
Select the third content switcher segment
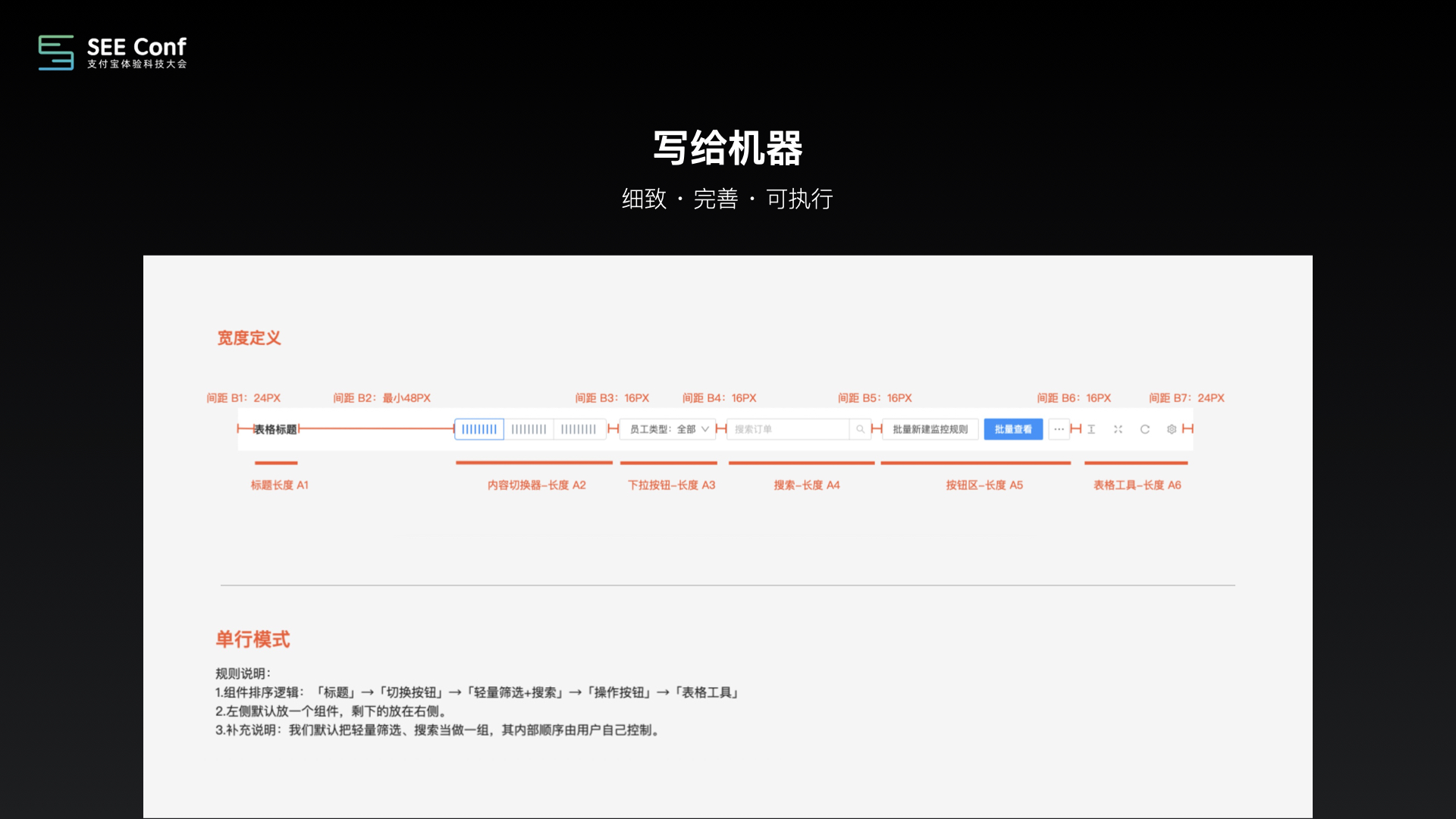click(x=579, y=429)
